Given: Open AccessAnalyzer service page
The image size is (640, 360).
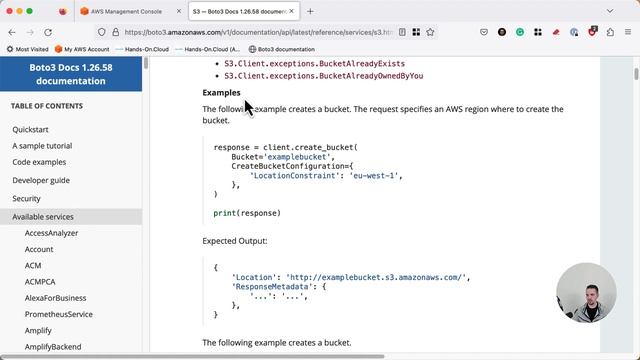Looking at the screenshot, I should click(51, 233).
